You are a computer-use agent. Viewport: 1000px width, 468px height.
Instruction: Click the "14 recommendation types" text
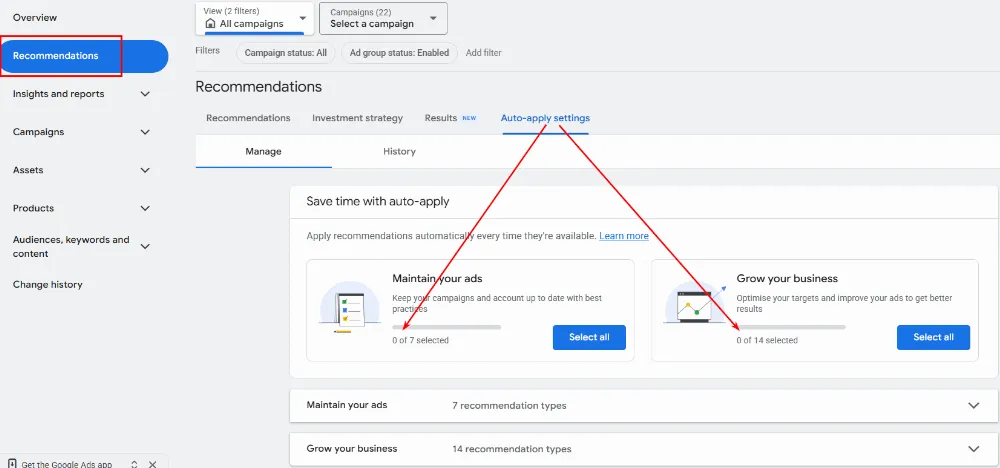tap(511, 449)
